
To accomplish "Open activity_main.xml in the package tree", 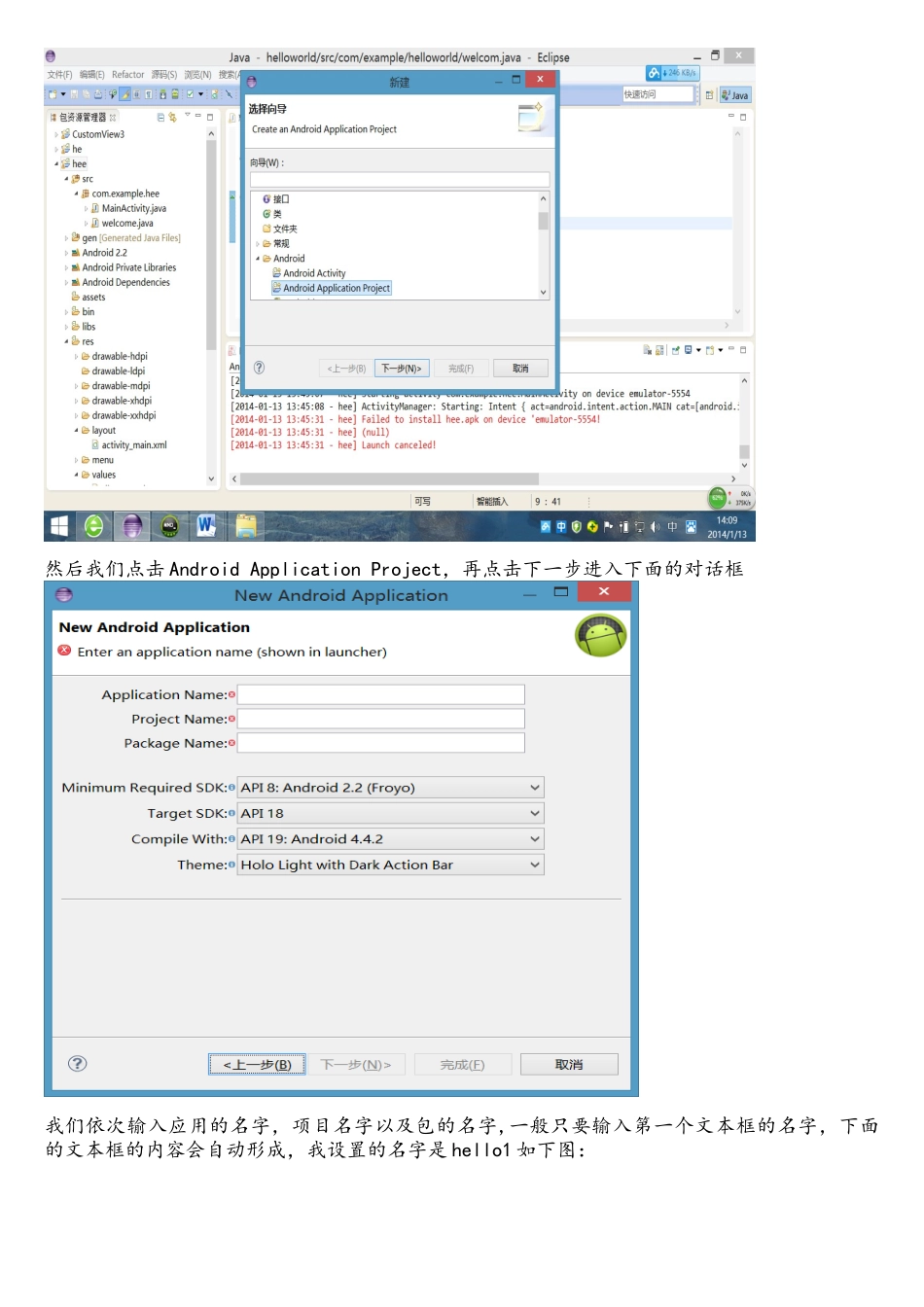I will (x=129, y=444).
